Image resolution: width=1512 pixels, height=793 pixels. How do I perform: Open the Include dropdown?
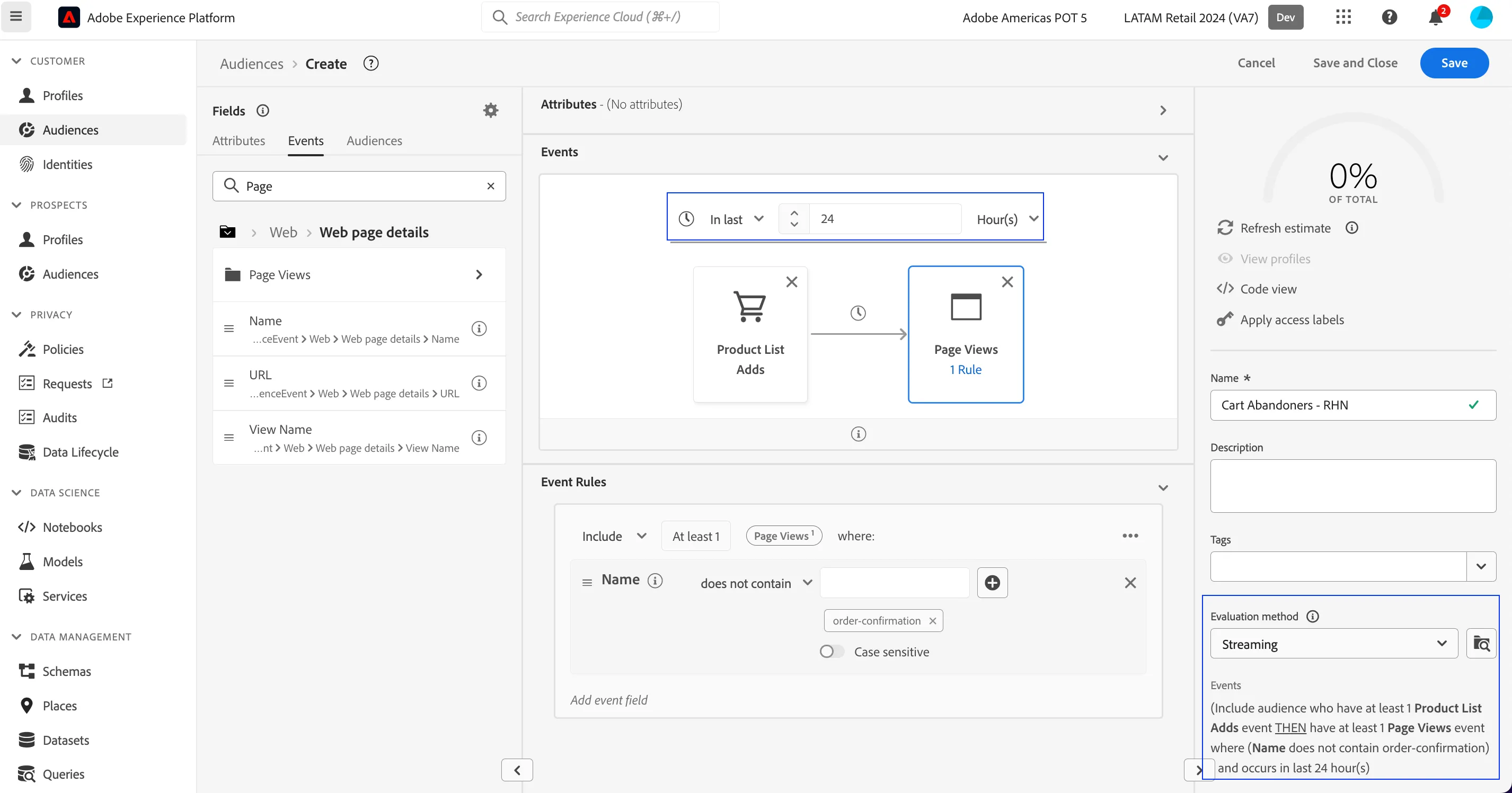point(614,536)
